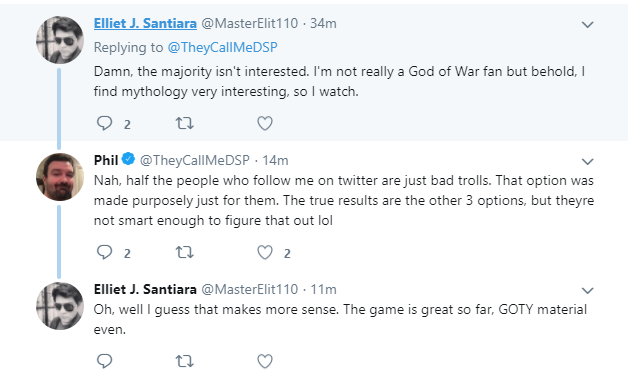Screen dimensions: 628x379
Task: Expand options chevron on Elliet's 11m tweet
Action: (x=587, y=291)
